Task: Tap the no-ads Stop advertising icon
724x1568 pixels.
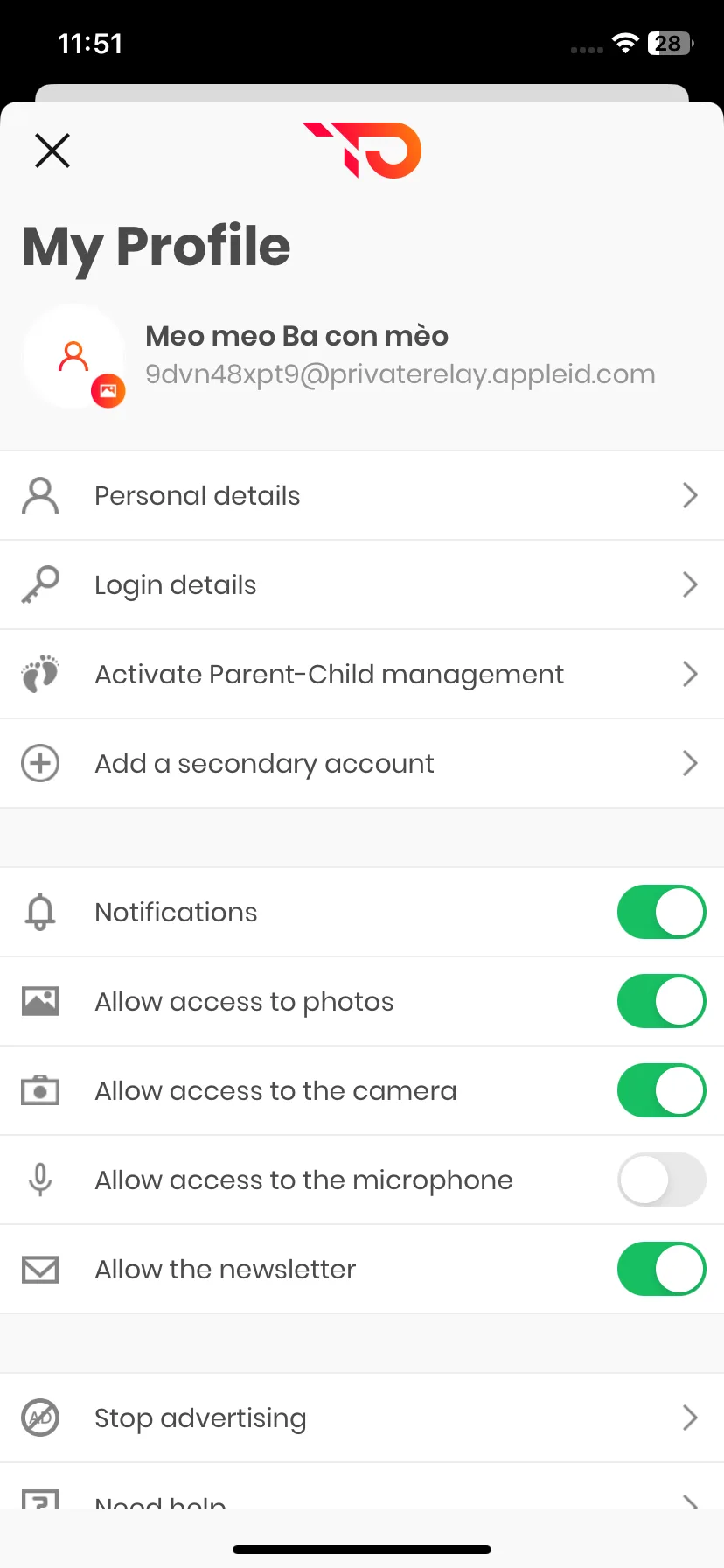Action: tap(40, 1417)
